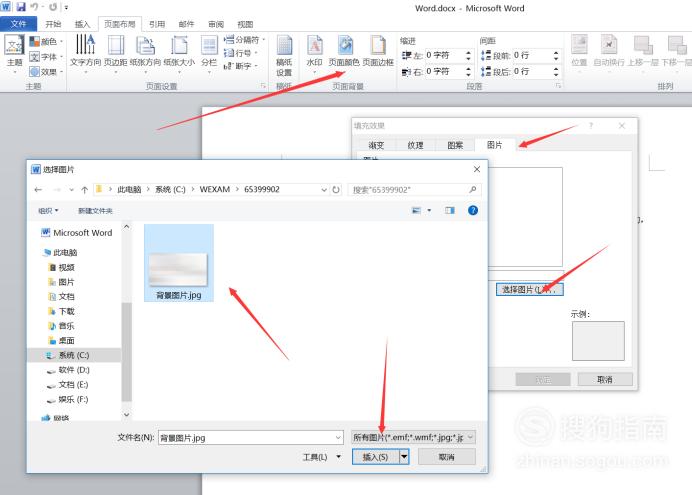Click New Folder (新建文件夹) button
692x495 pixels.
[x=95, y=211]
